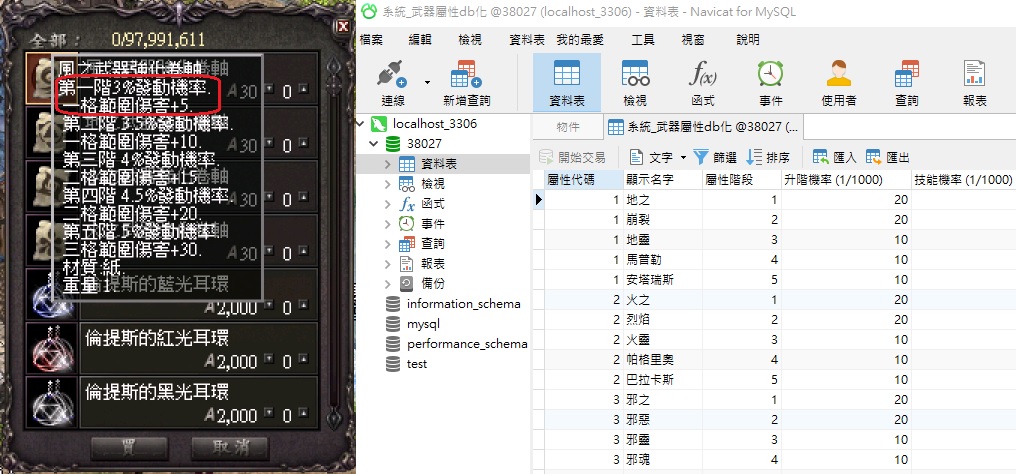Viewport: 1016px width, 474px height.
Task: Click the 升階機率 (1/1000) column header
Action: tap(846, 179)
